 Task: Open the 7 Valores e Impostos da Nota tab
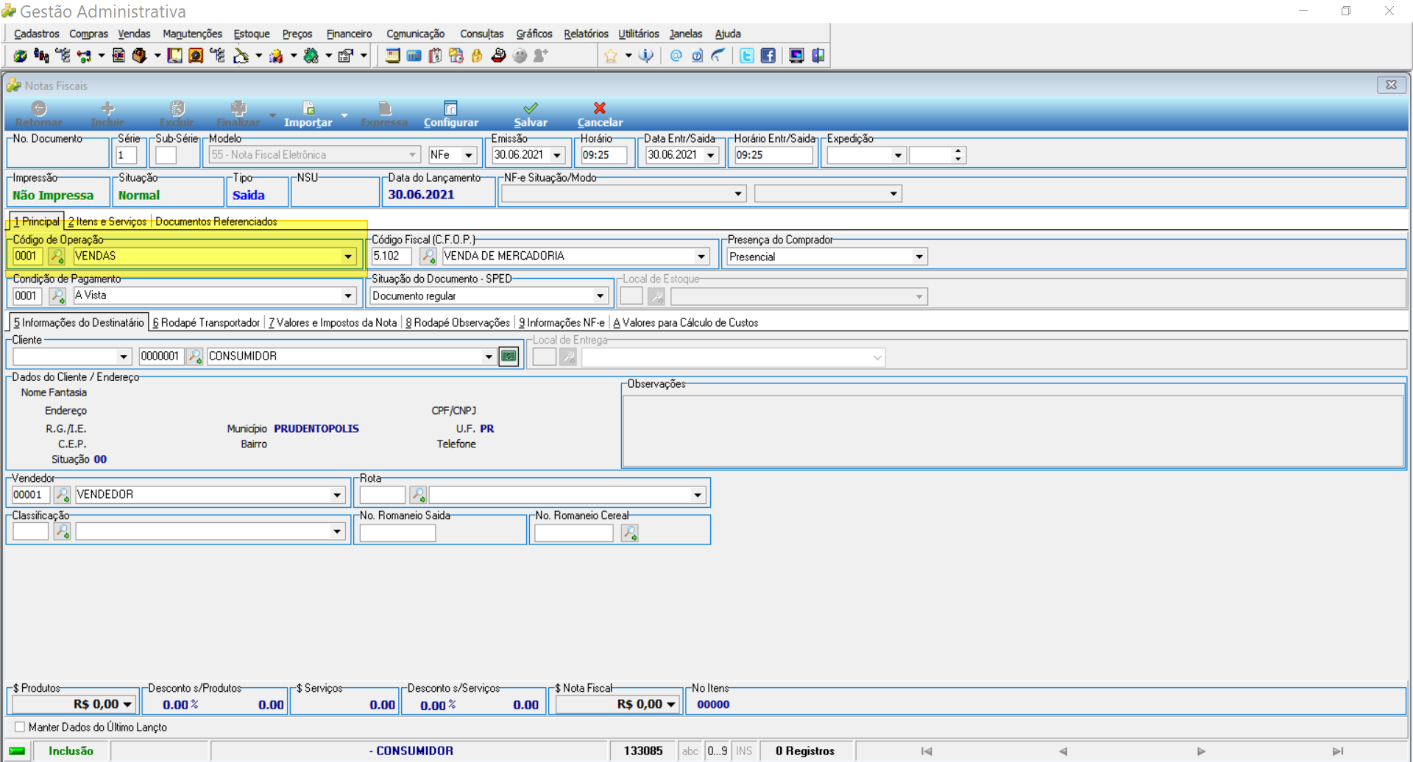coord(333,323)
